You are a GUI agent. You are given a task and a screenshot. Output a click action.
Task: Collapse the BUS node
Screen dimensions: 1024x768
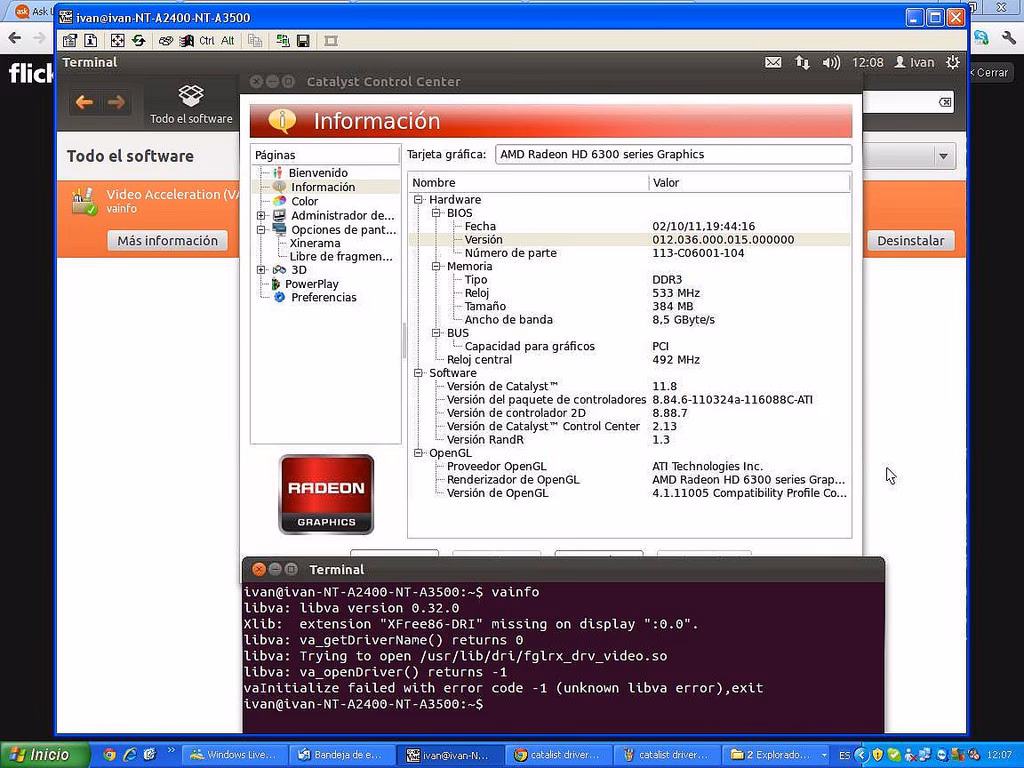tap(436, 333)
